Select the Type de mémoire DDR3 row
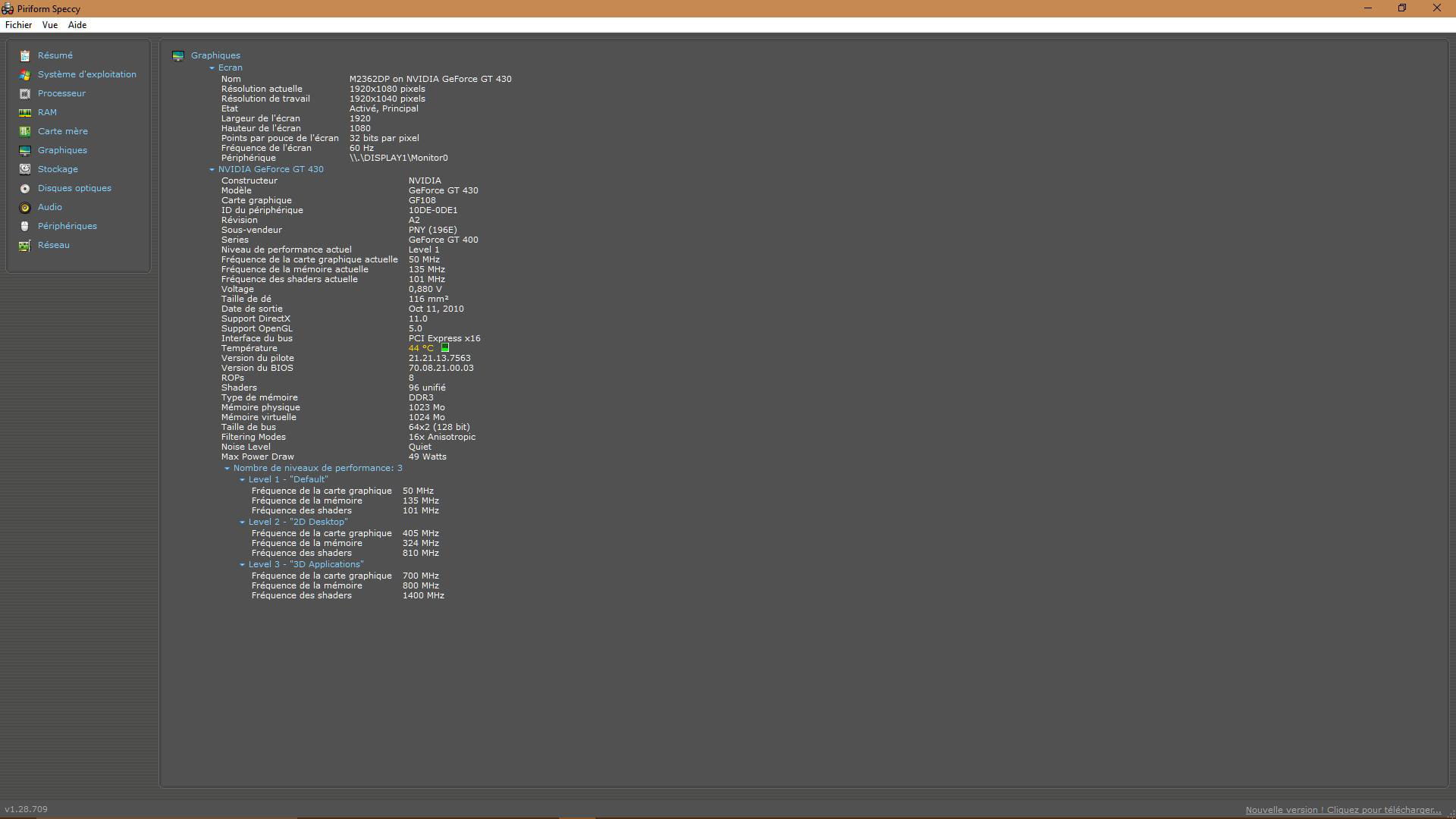 [x=328, y=397]
